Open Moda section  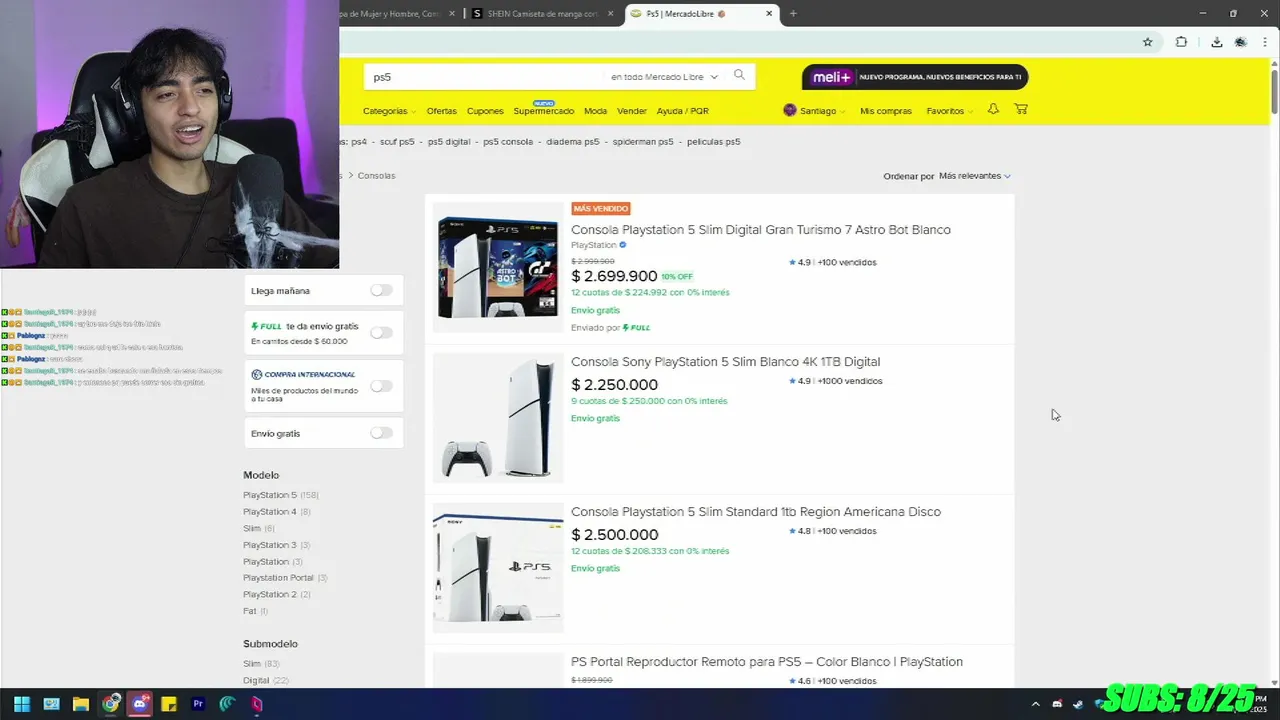click(x=595, y=111)
